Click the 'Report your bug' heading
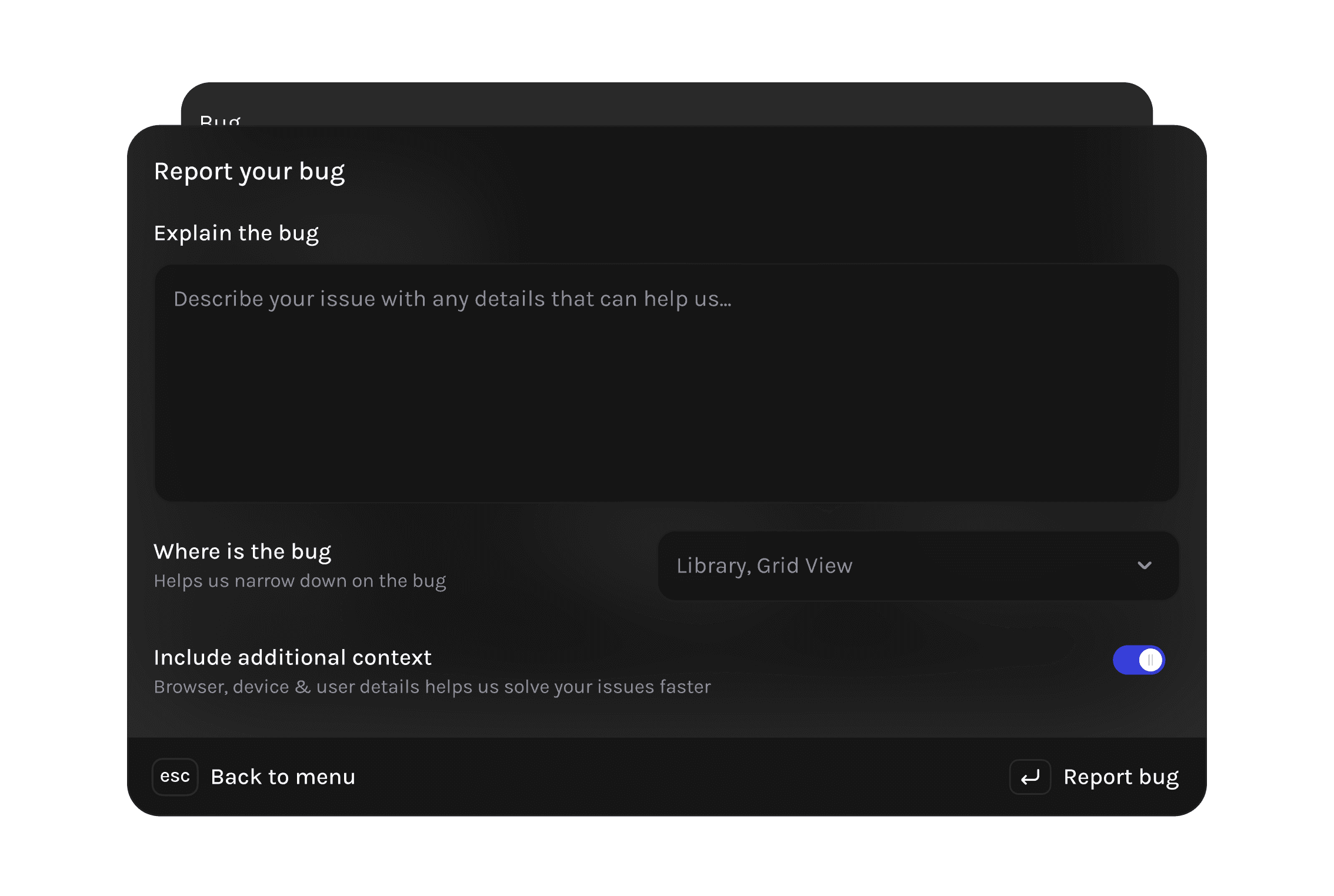The height and width of the screenshot is (896, 1334). [x=249, y=172]
